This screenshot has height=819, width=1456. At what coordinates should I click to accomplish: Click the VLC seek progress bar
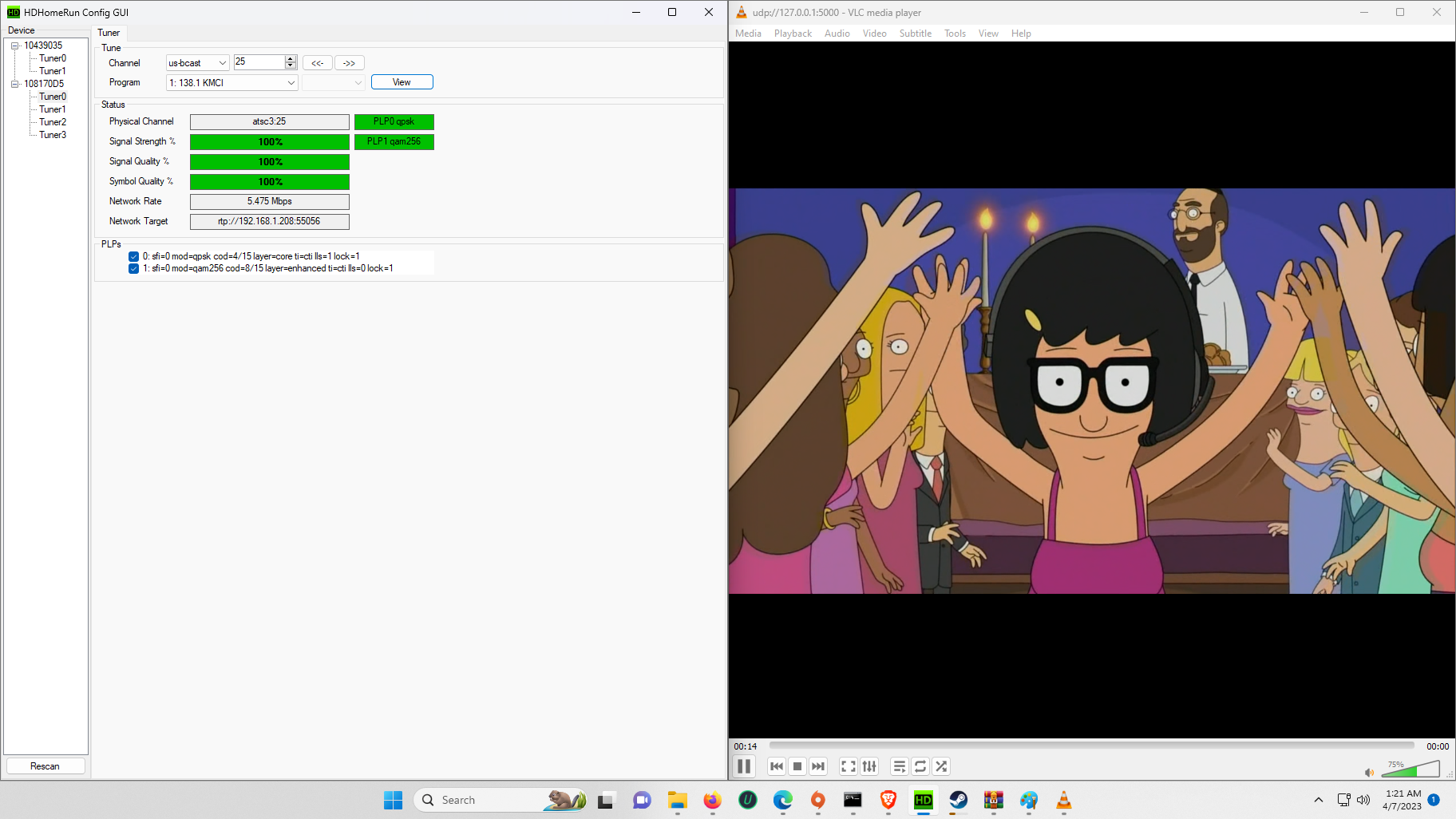click(x=1091, y=746)
